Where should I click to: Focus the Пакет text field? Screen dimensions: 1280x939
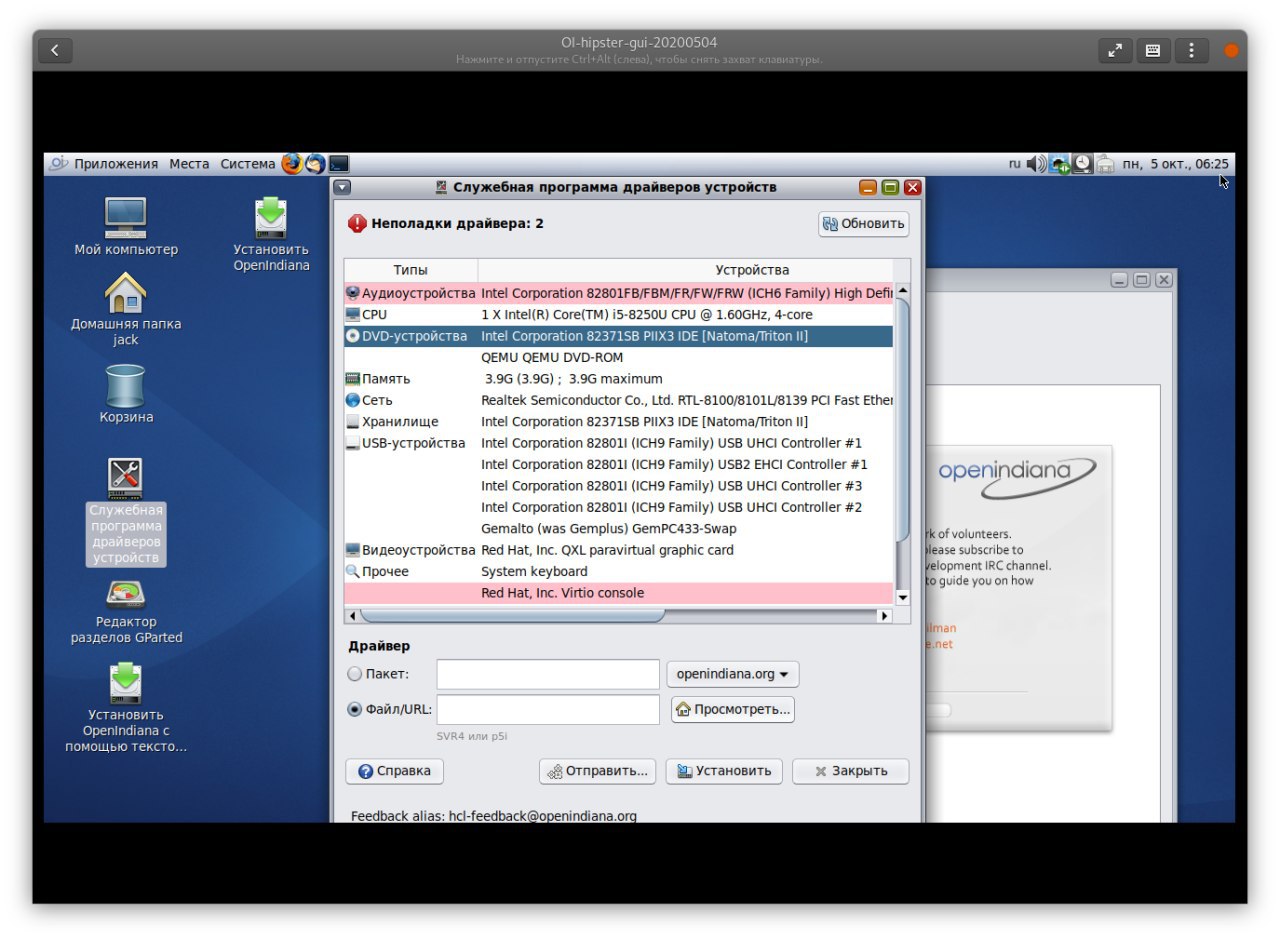pyautogui.click(x=548, y=674)
